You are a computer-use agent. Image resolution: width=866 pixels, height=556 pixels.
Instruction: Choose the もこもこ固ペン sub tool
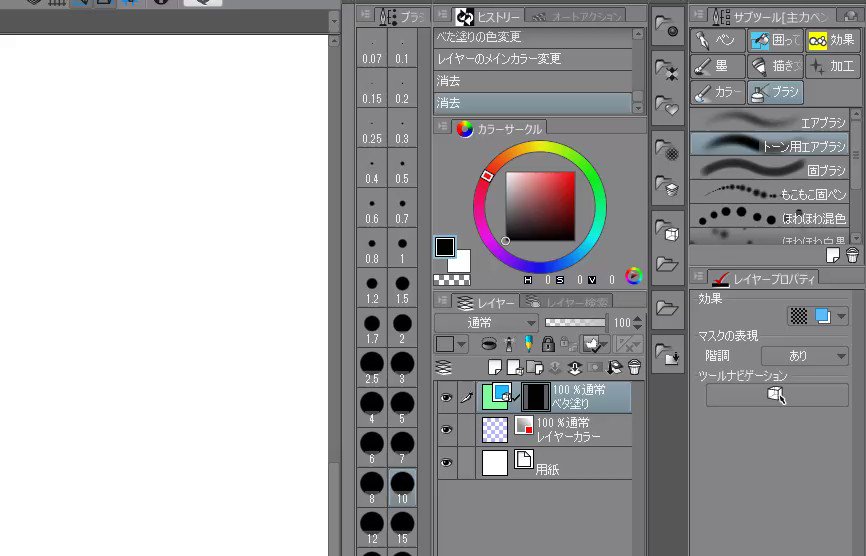coord(769,193)
